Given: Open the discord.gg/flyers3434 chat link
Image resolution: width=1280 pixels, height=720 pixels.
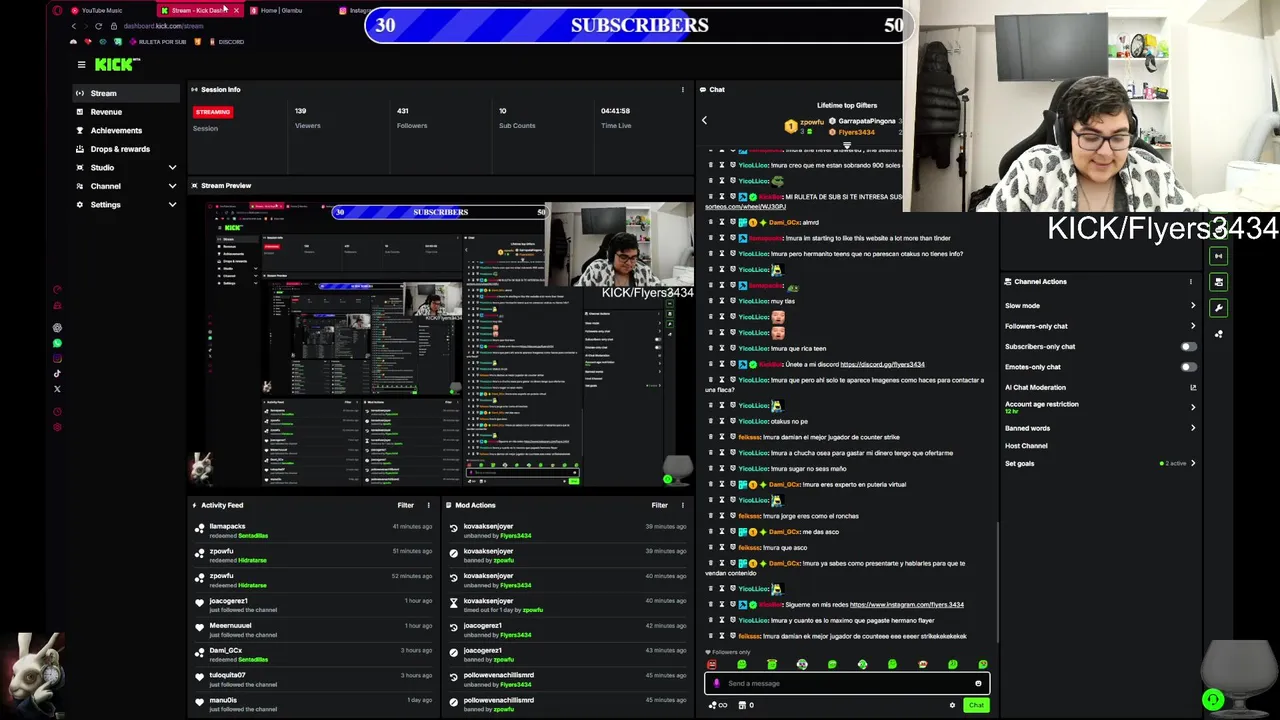Looking at the screenshot, I should [x=882, y=364].
